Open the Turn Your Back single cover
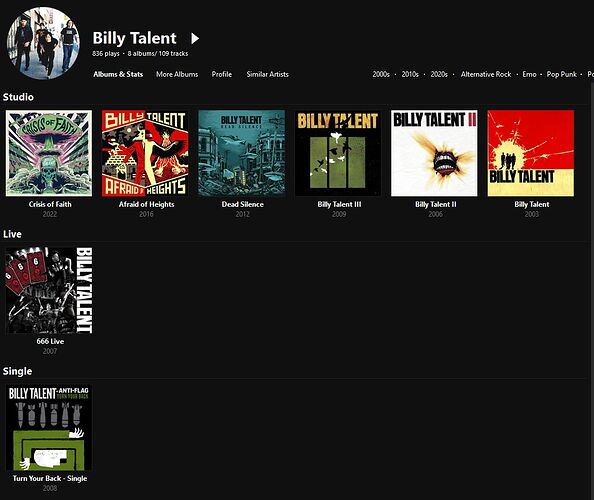Screen dimensions: 594x500 pyautogui.click(x=49, y=428)
